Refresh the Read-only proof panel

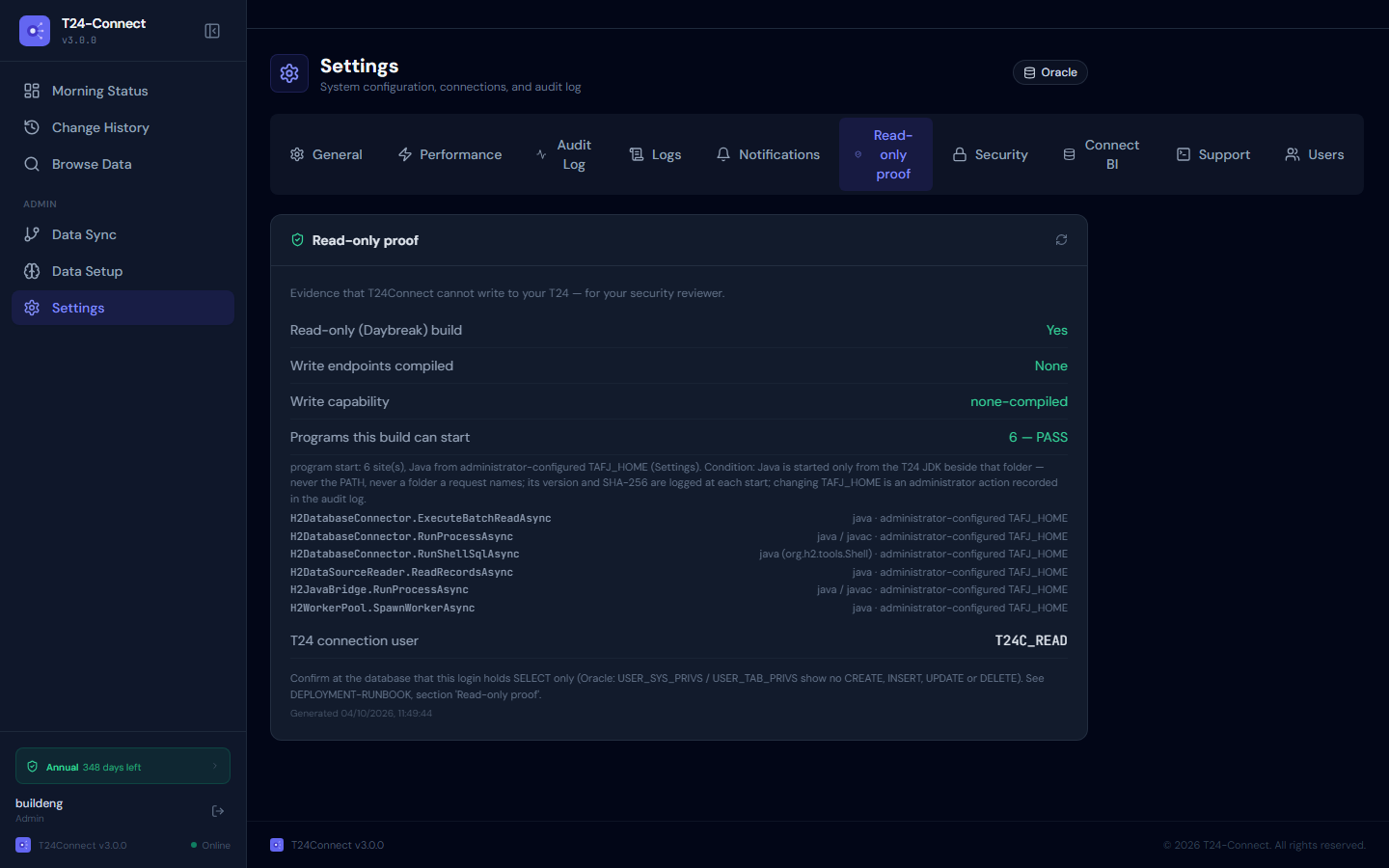tap(1061, 240)
